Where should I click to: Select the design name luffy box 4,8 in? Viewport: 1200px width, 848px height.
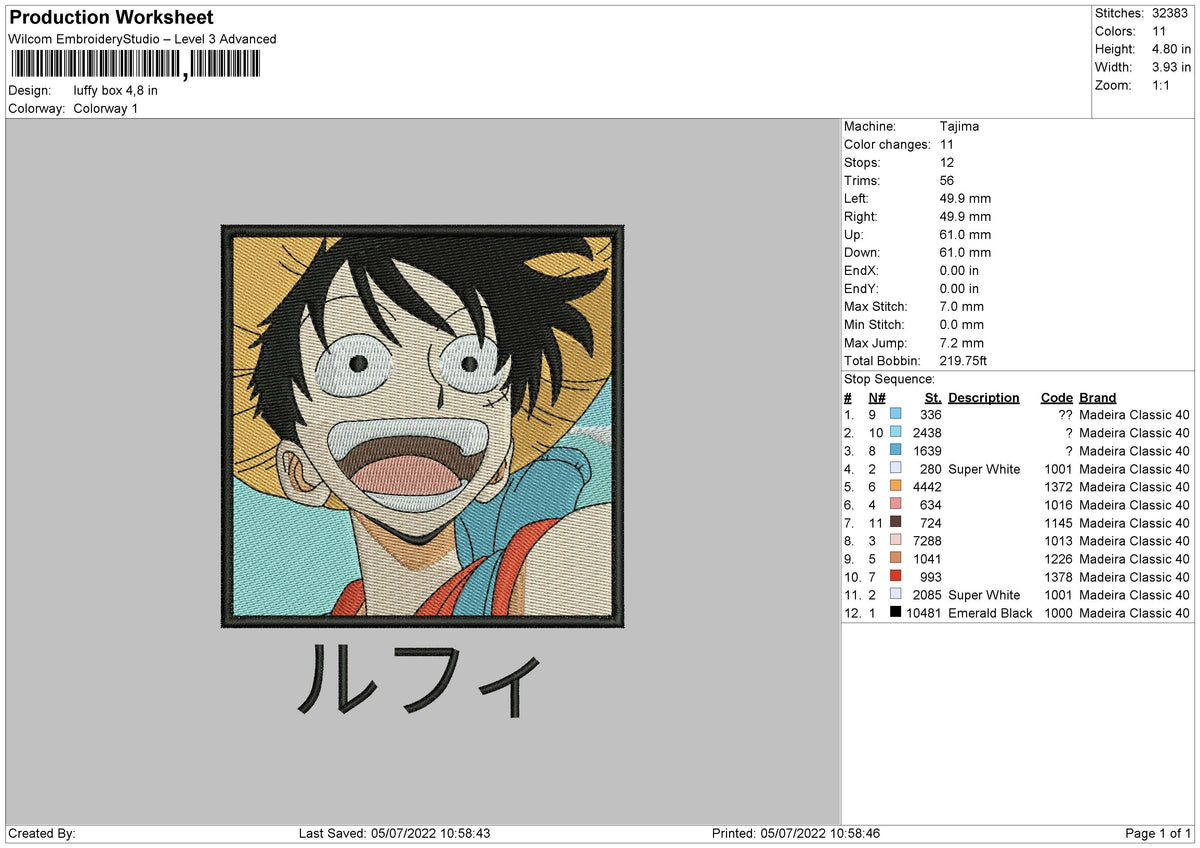(115, 90)
